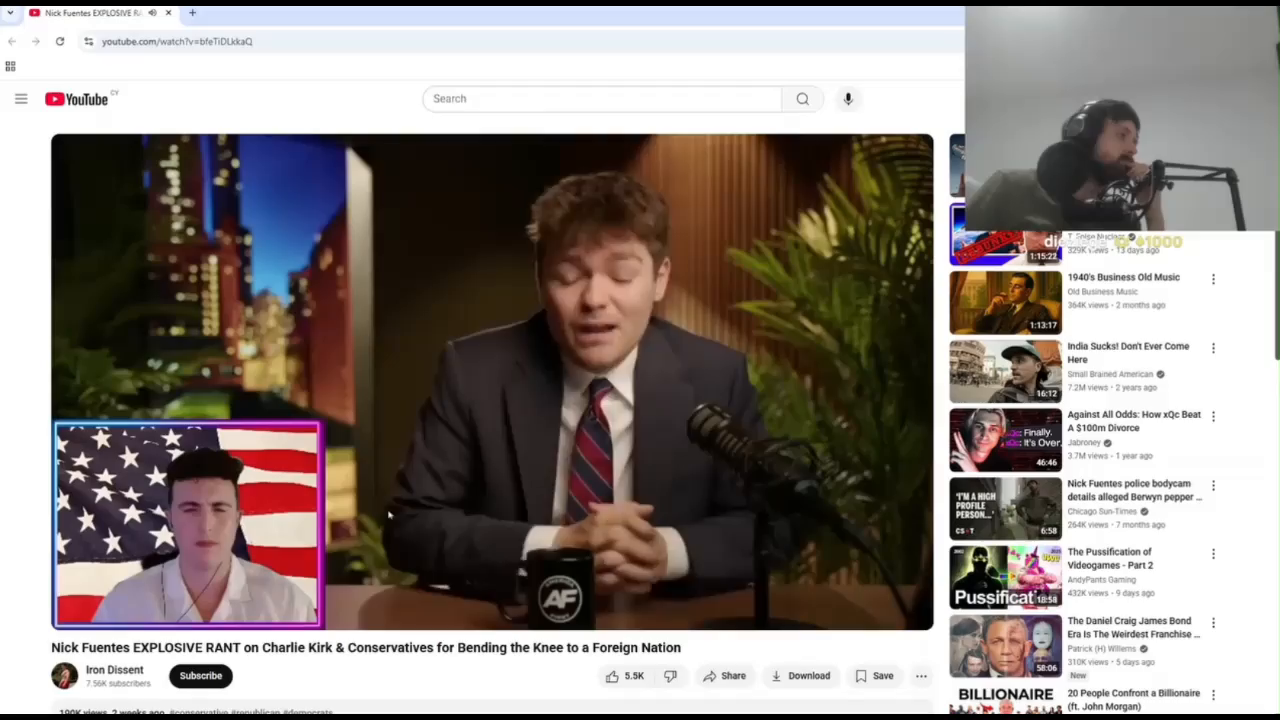
Task: Close the Nick Fuentes video tab
Action: tap(168, 13)
